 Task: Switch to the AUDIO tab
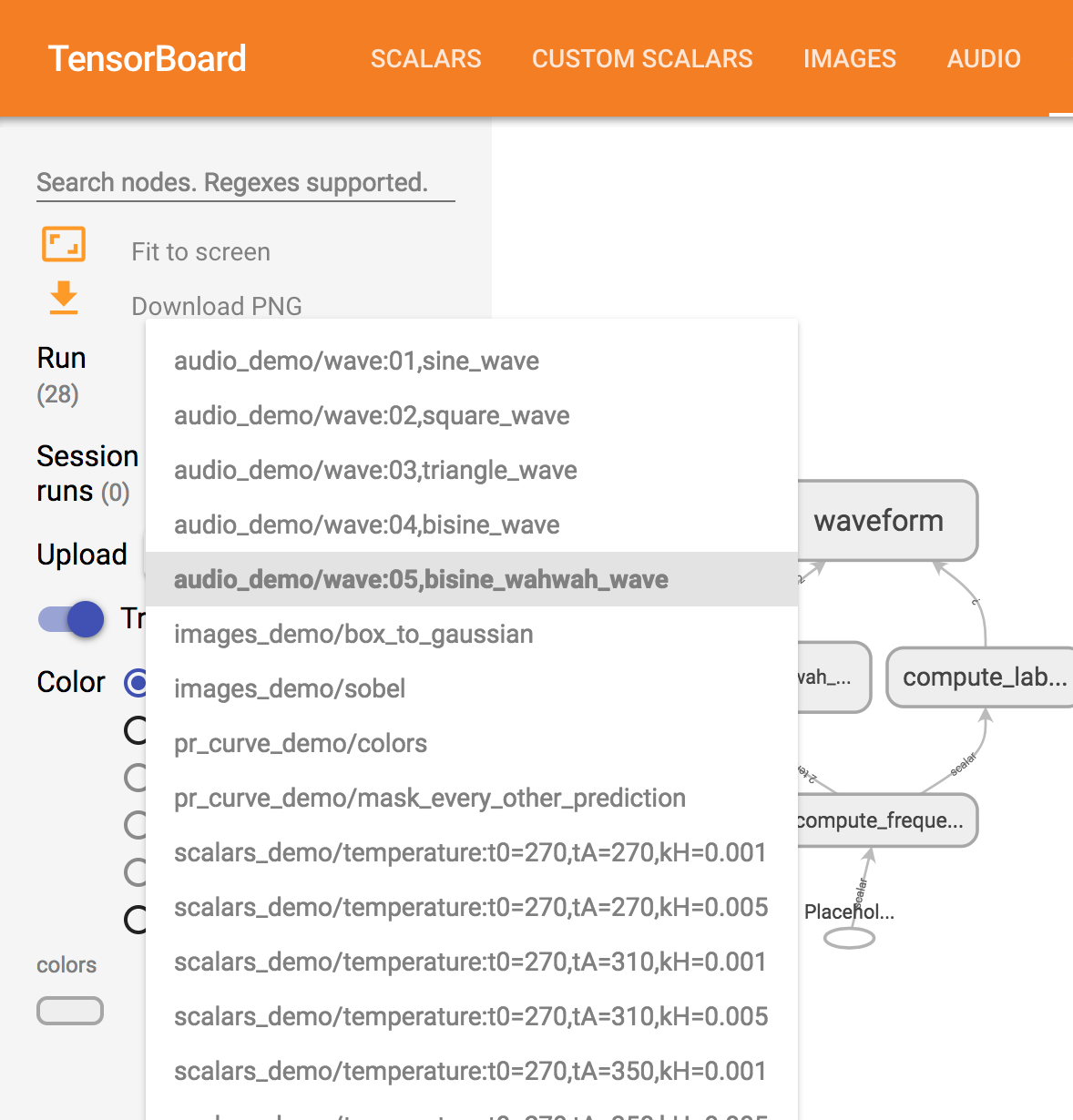point(984,58)
